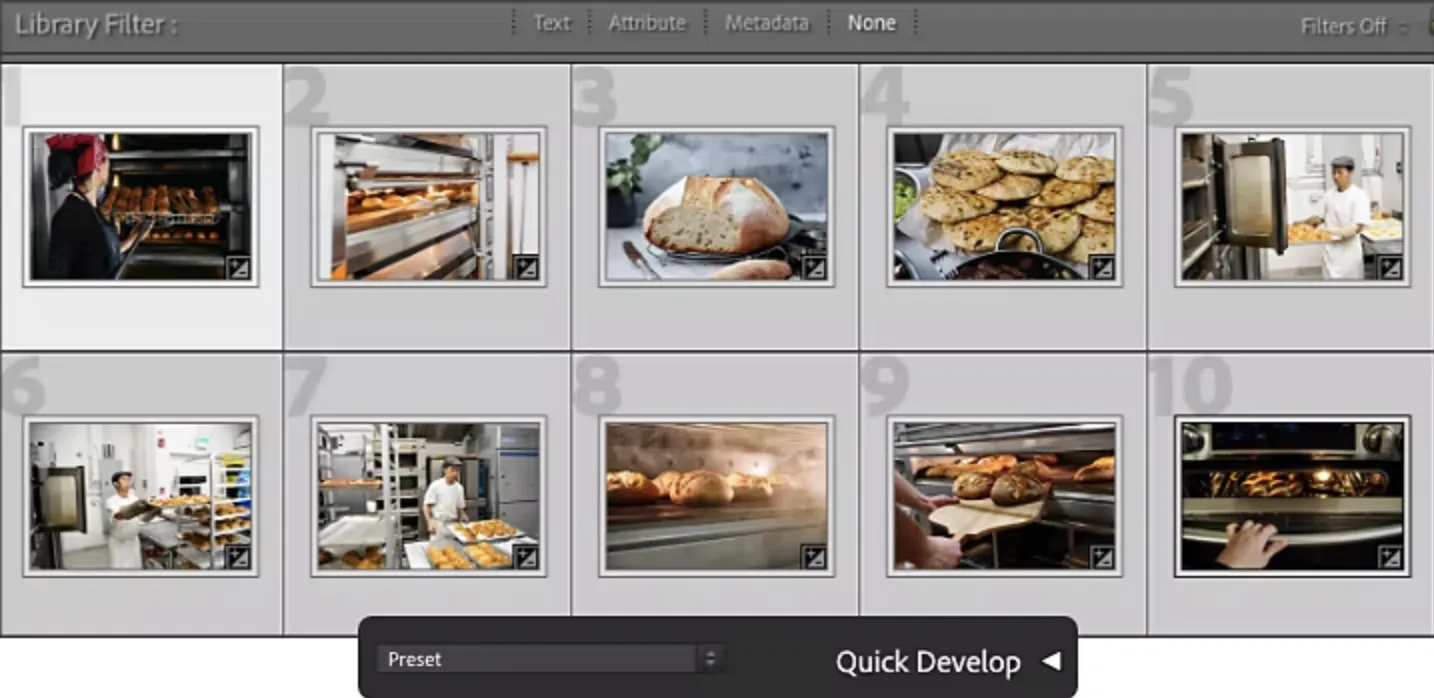
Task: Select the sliced sourdough loaf thumbnail
Action: pos(715,206)
